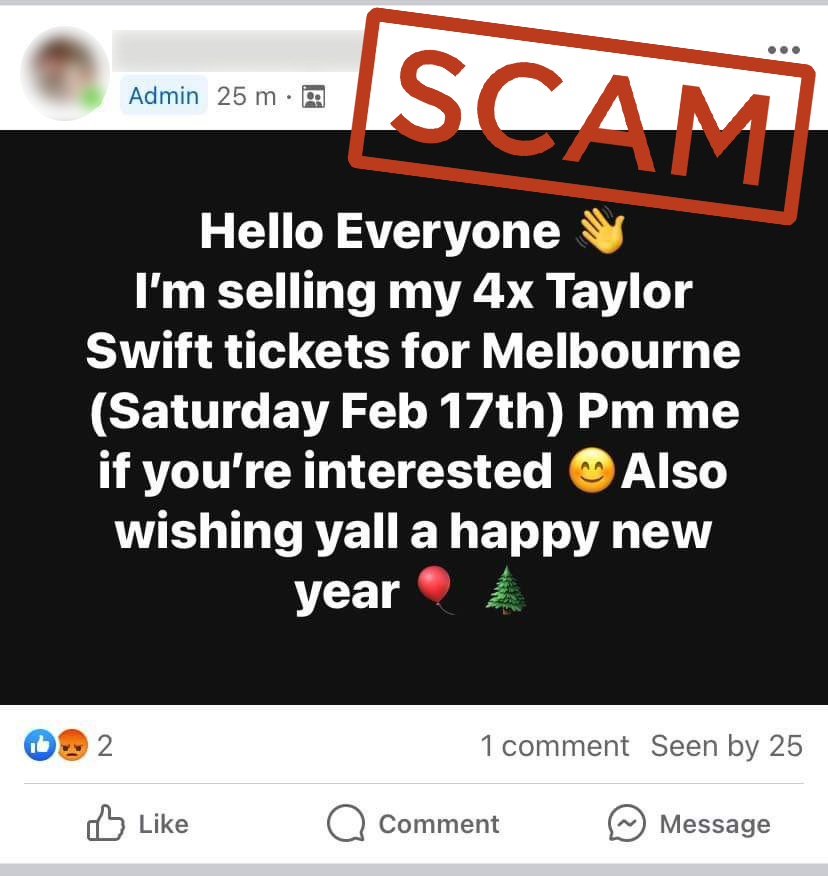Open the three-dot post options menu

click(x=784, y=50)
